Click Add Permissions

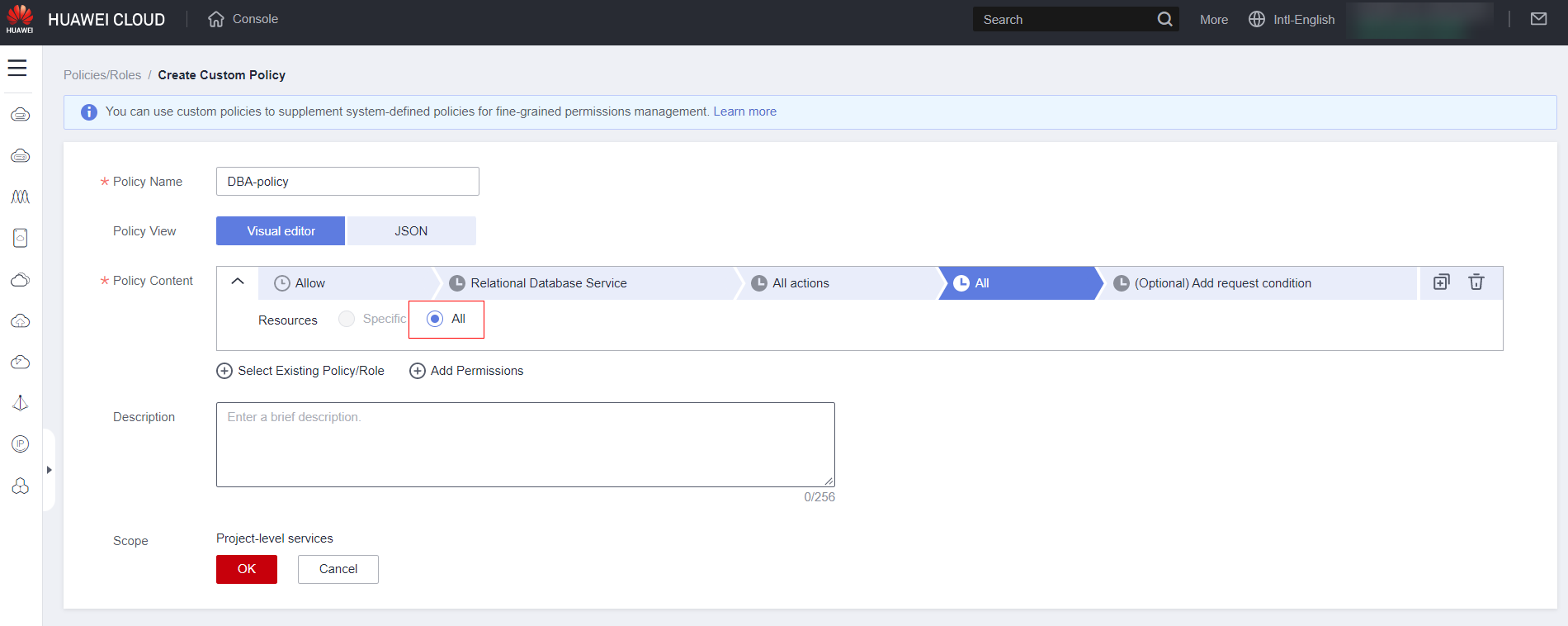pyautogui.click(x=467, y=371)
